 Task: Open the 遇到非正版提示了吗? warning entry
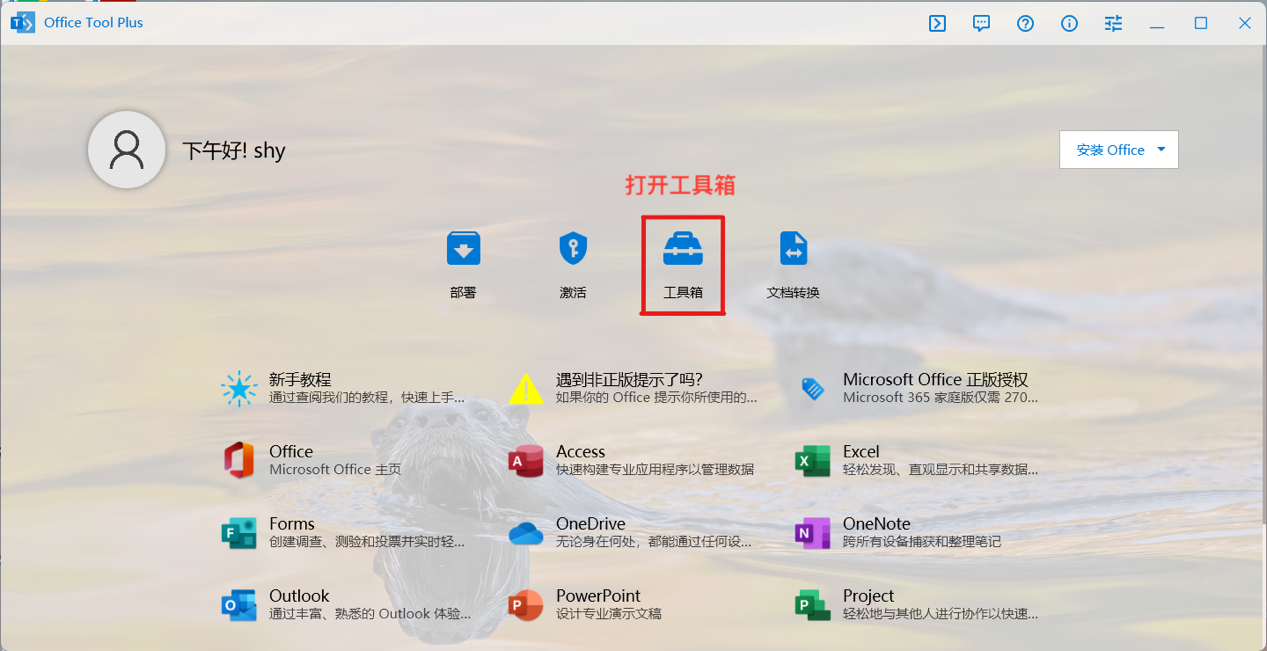[632, 388]
